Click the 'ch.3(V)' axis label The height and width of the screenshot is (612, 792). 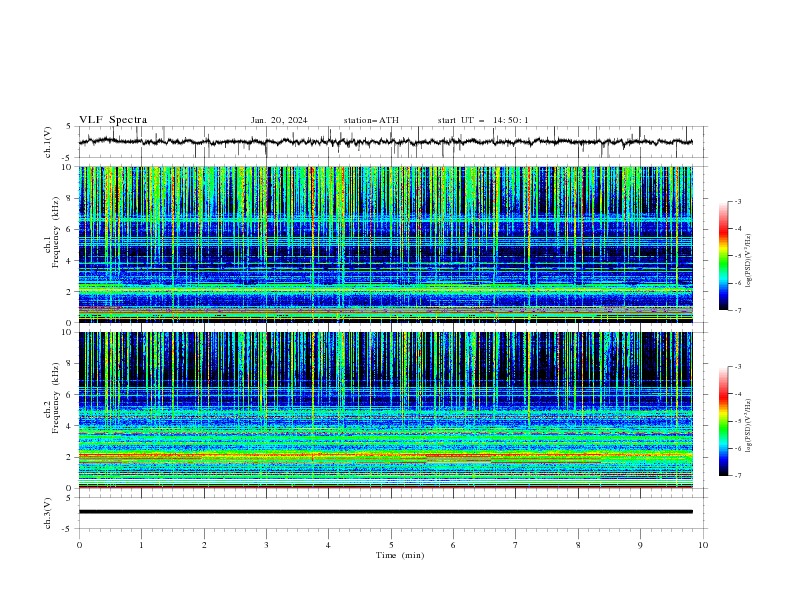[x=48, y=513]
